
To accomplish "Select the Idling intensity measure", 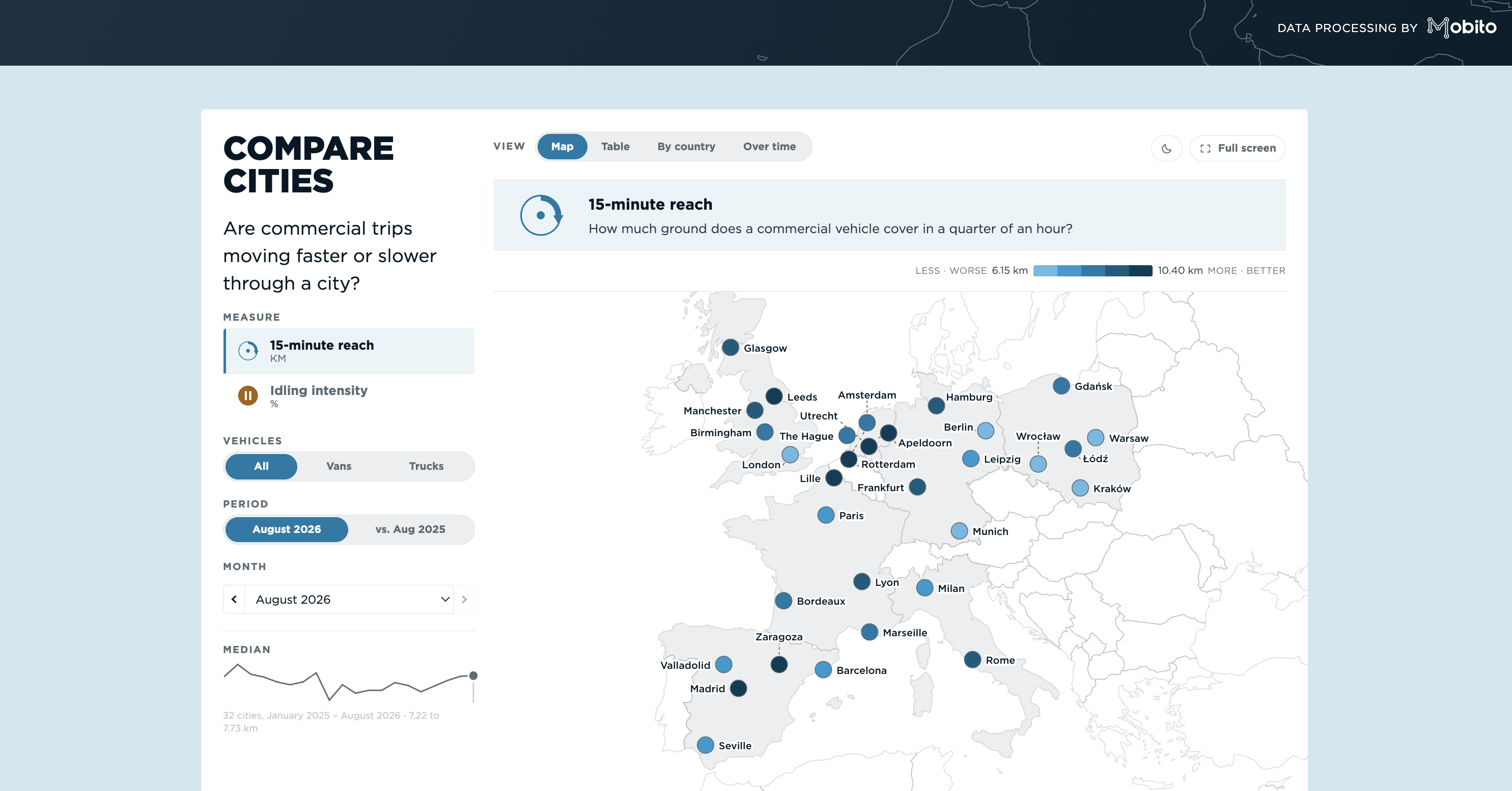I will click(x=349, y=396).
